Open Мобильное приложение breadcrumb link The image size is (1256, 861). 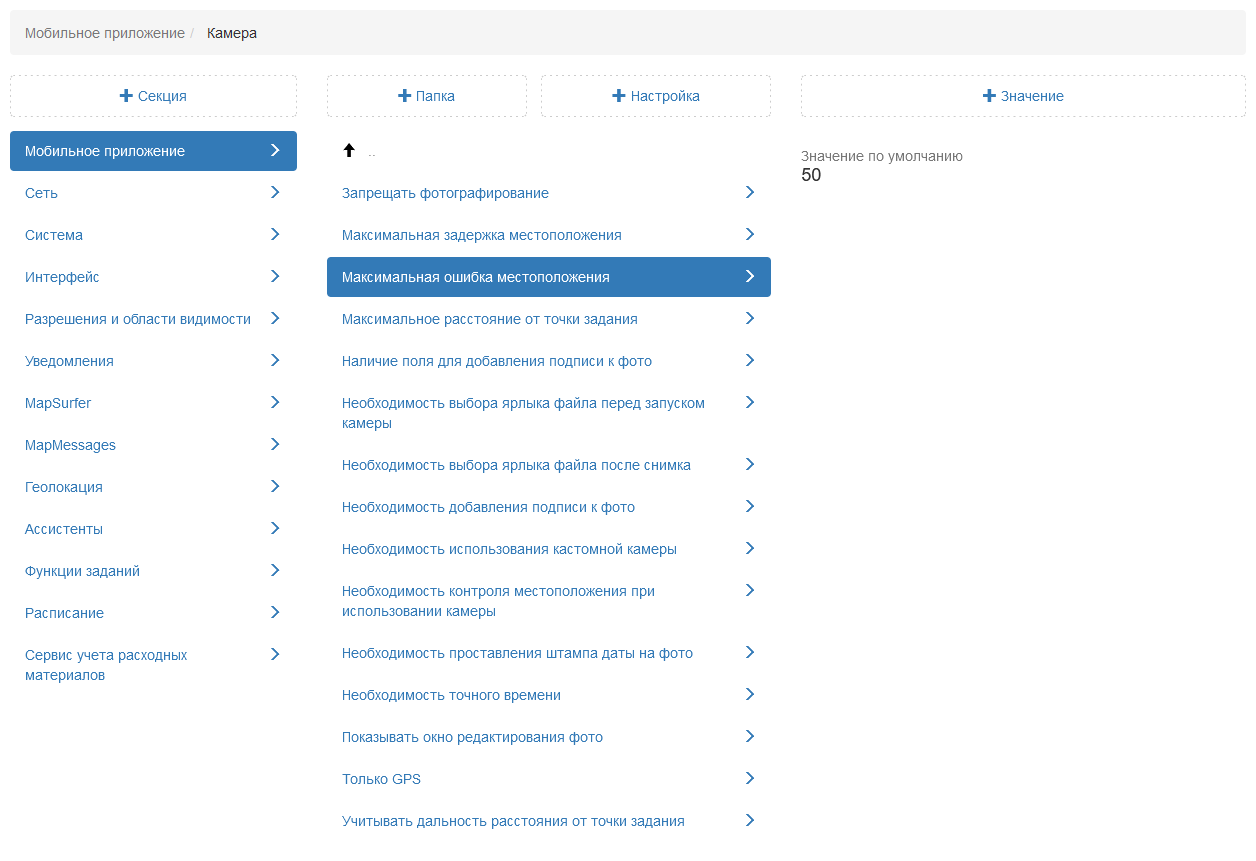(x=105, y=33)
